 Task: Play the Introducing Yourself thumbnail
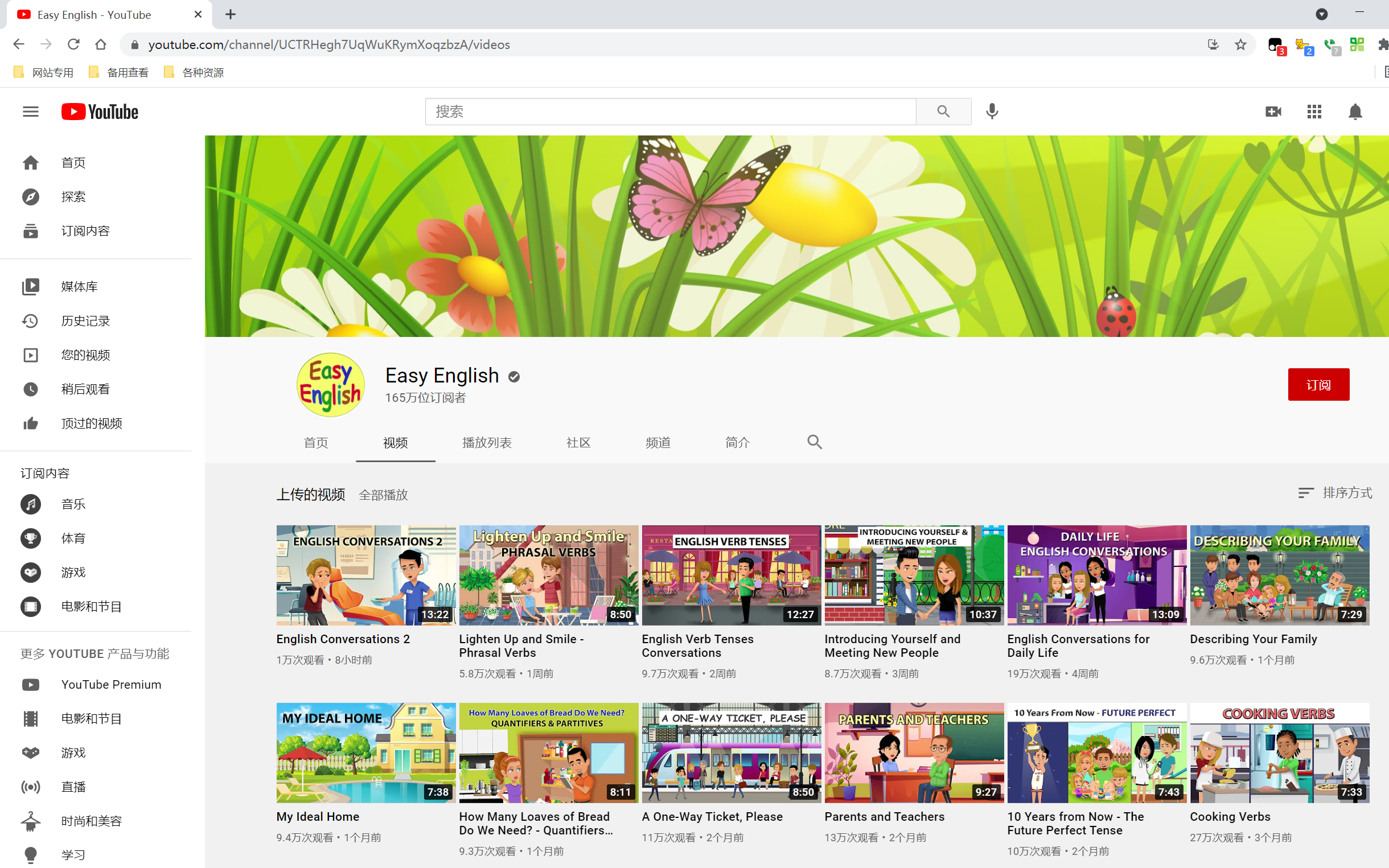[x=914, y=575]
